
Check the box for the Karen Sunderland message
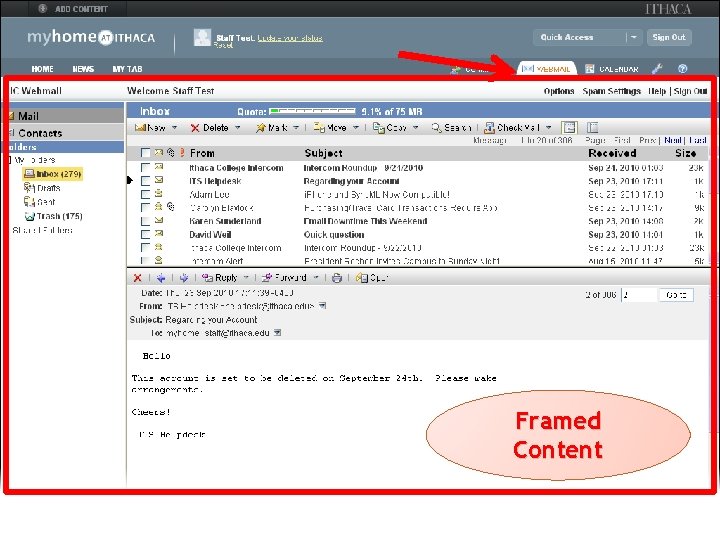tap(146, 221)
